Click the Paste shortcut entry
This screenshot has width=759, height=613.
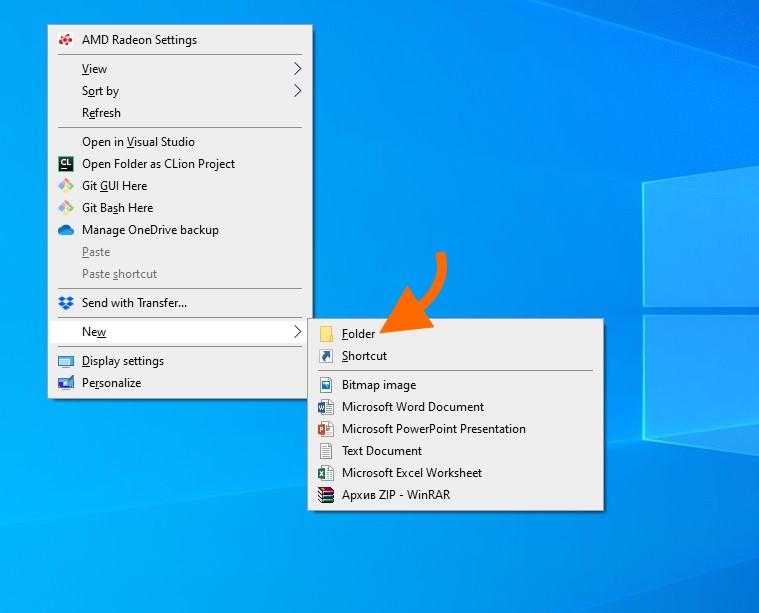(180, 274)
